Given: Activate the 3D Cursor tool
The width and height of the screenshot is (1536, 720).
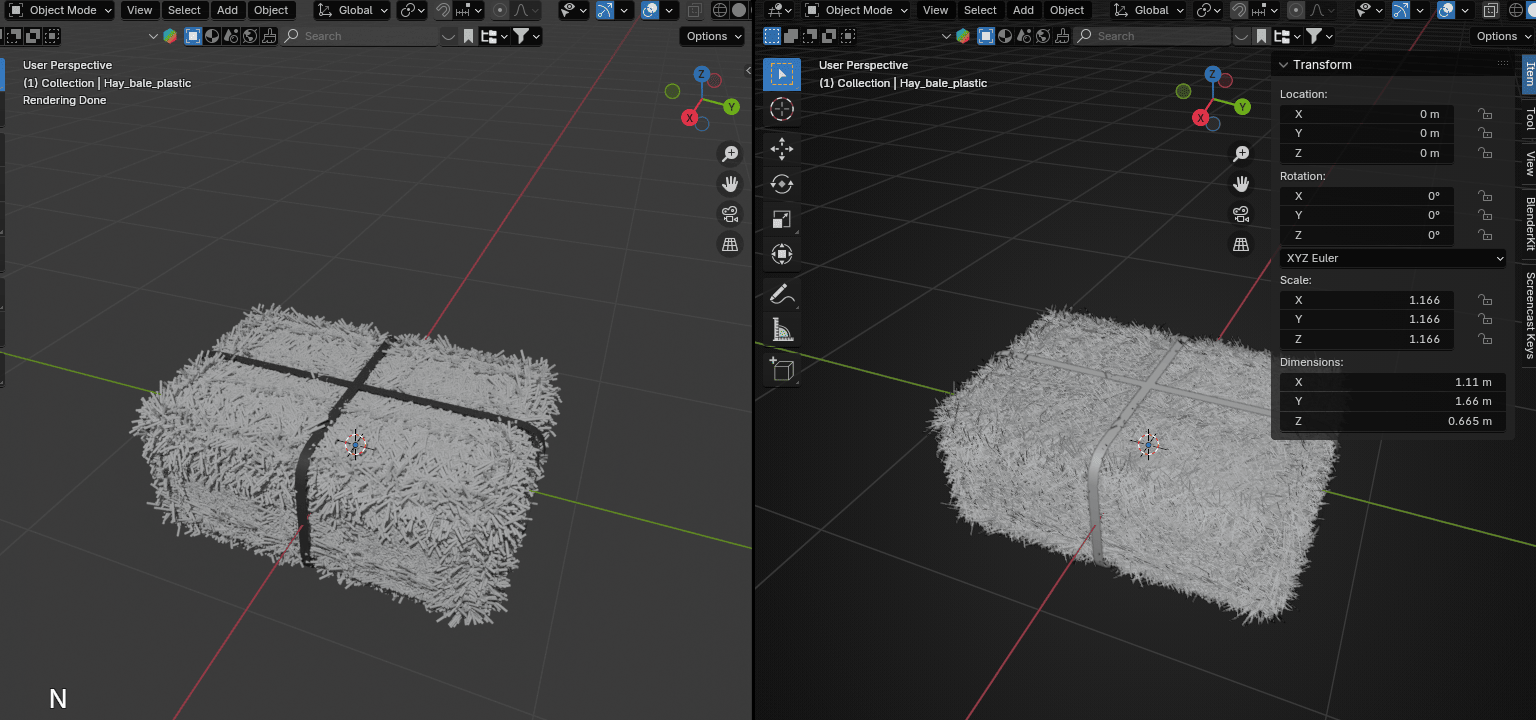Looking at the screenshot, I should 782,110.
